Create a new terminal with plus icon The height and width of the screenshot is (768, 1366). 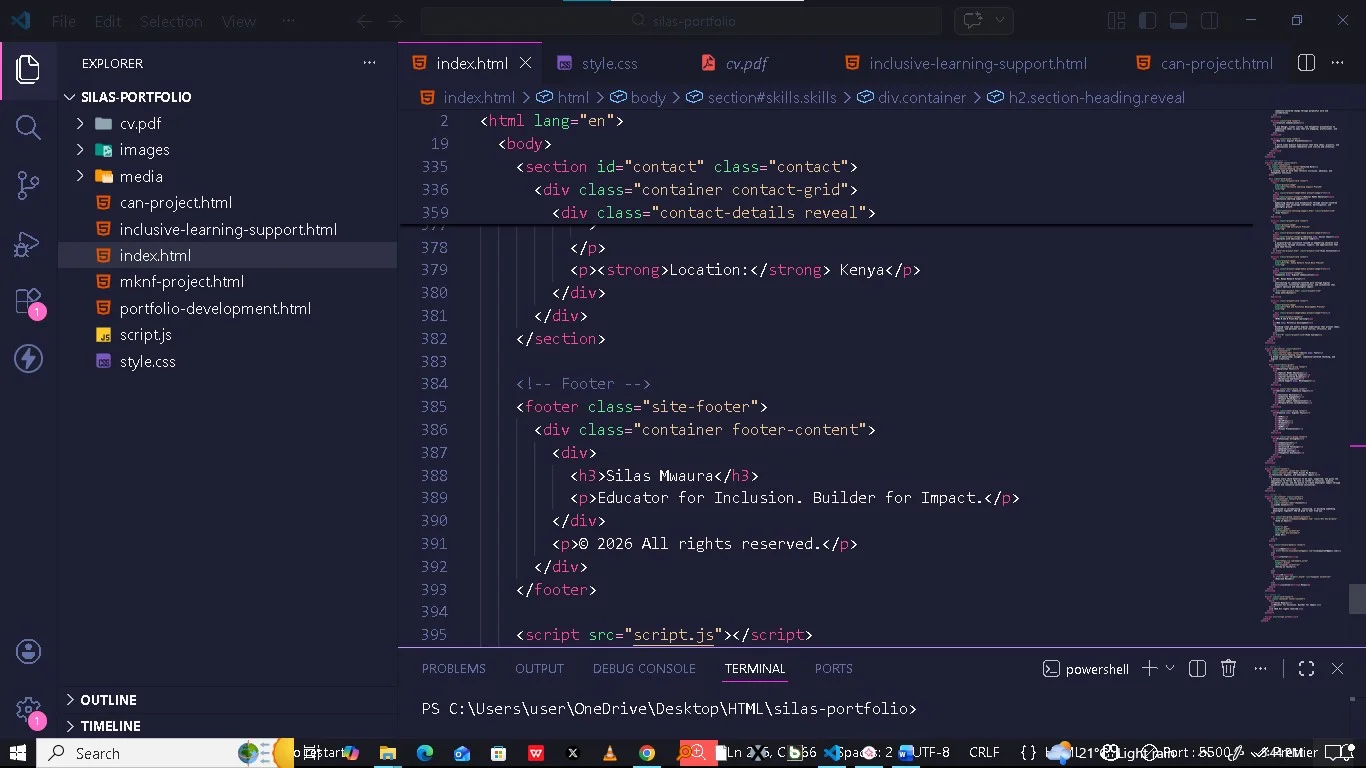tap(1149, 669)
